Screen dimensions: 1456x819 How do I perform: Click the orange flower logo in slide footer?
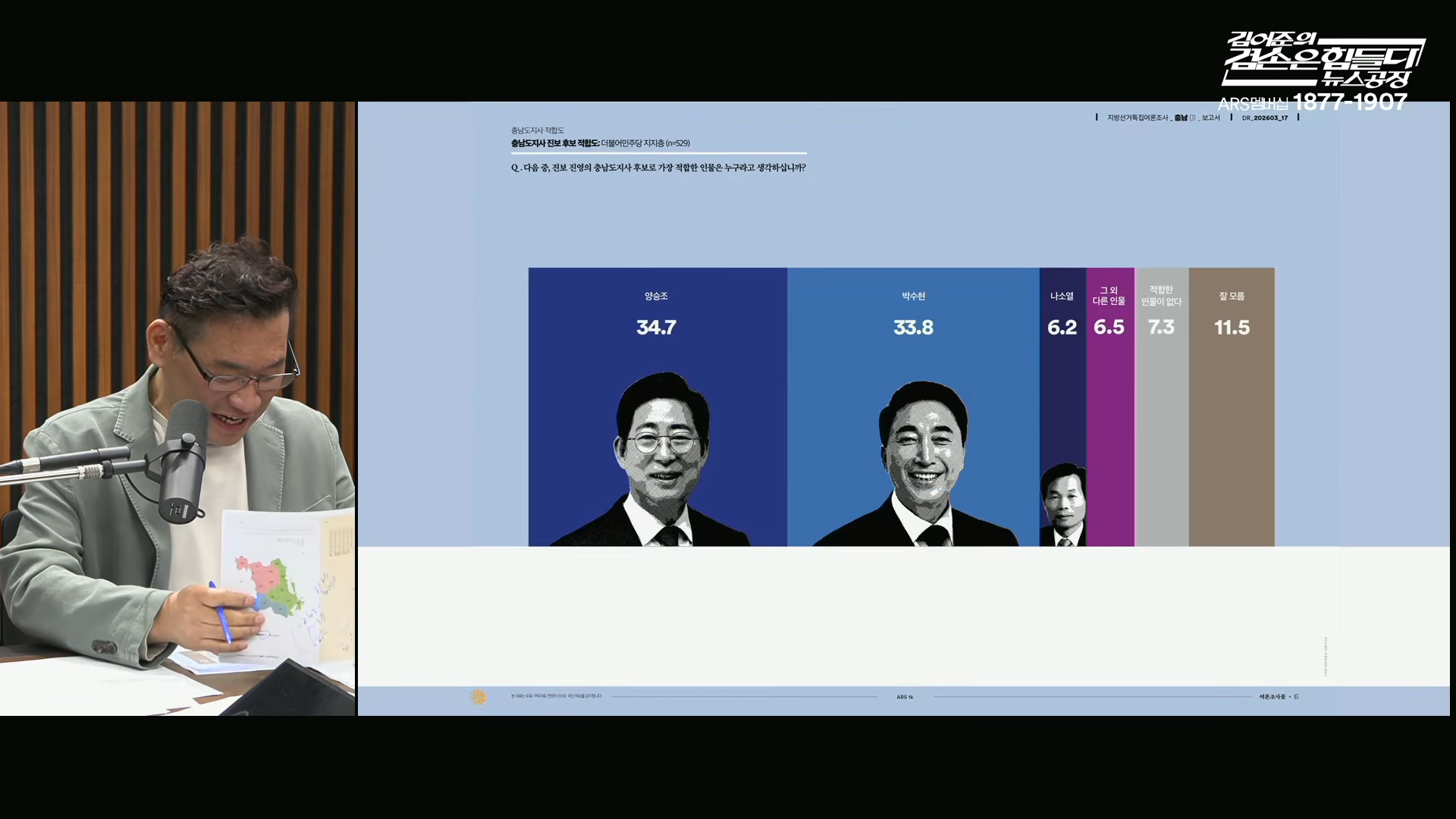click(x=479, y=696)
